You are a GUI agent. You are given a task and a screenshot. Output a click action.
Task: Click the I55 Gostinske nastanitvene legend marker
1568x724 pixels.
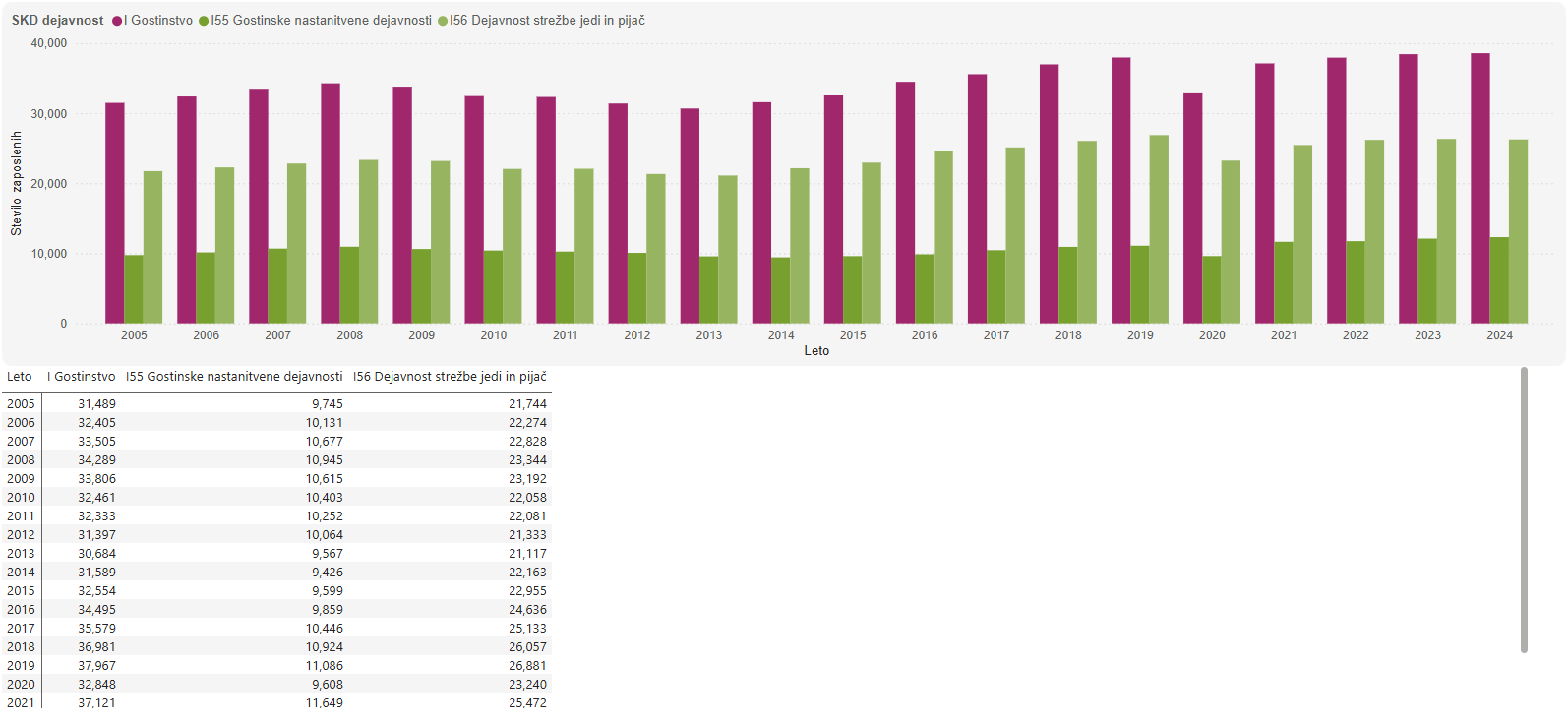204,21
